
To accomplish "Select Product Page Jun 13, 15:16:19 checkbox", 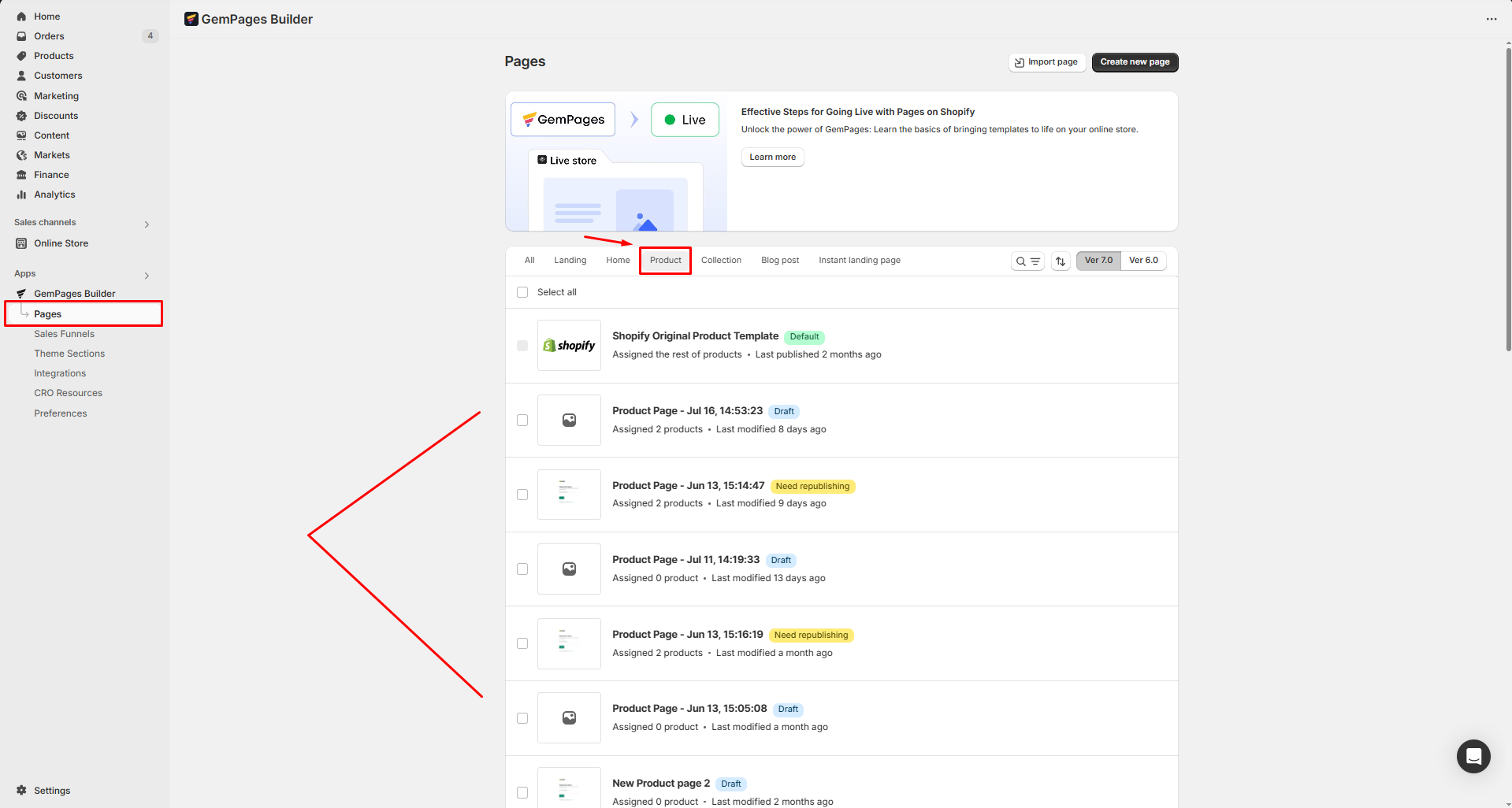I will point(522,643).
